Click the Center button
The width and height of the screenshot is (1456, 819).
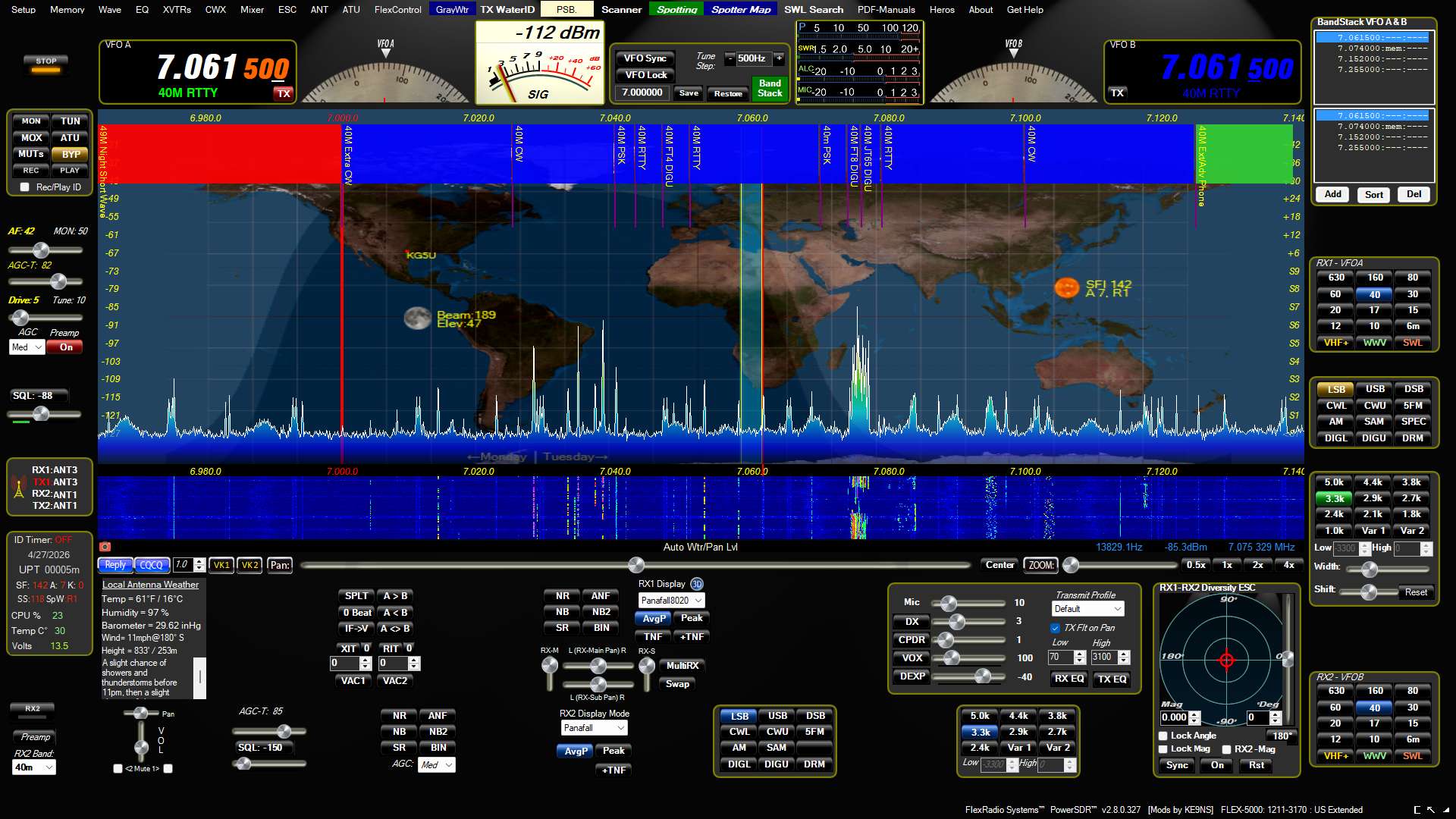point(999,565)
